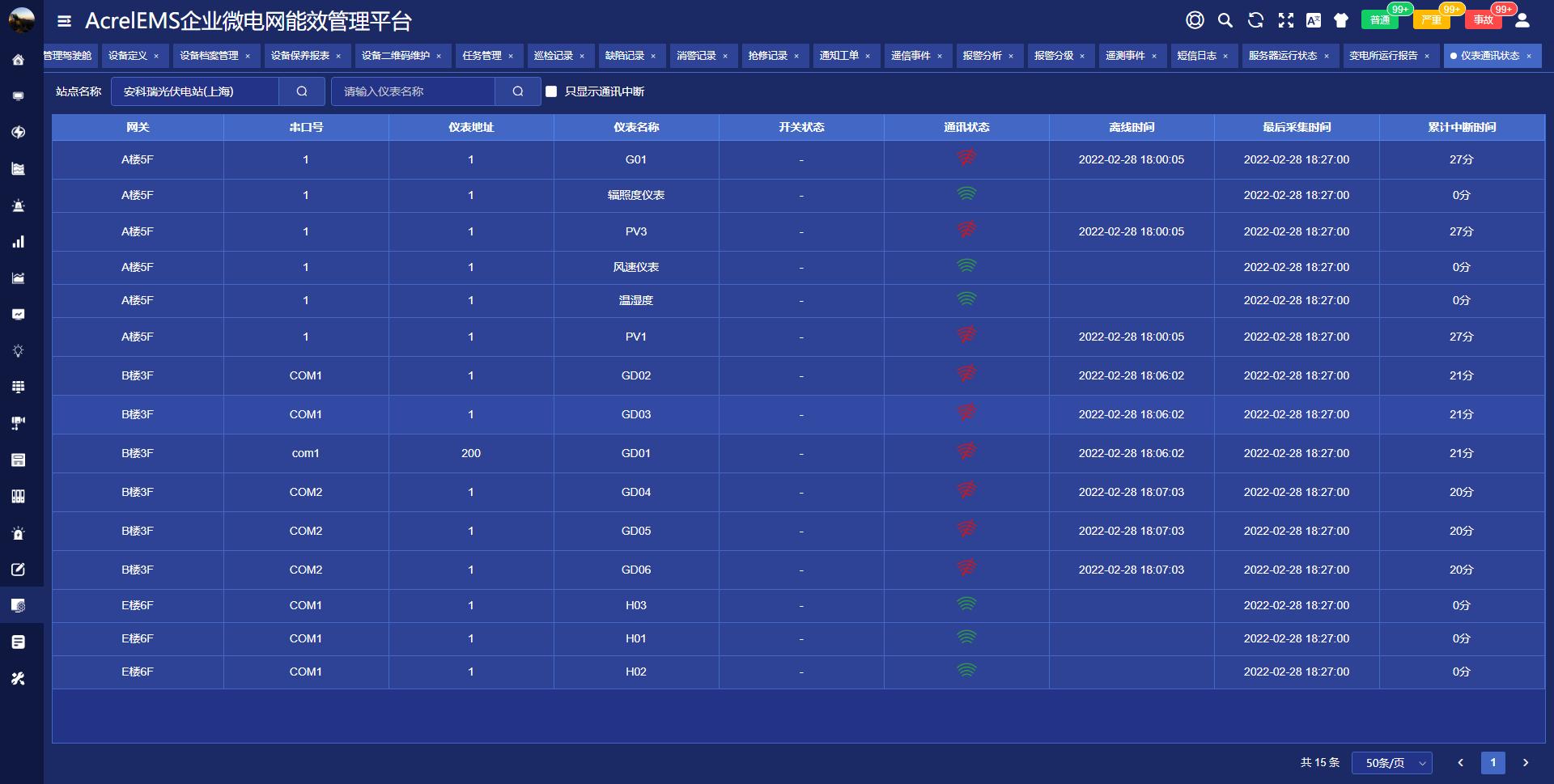Click the fullscreen expand icon
The width and height of the screenshot is (1554, 784).
coord(1285,20)
